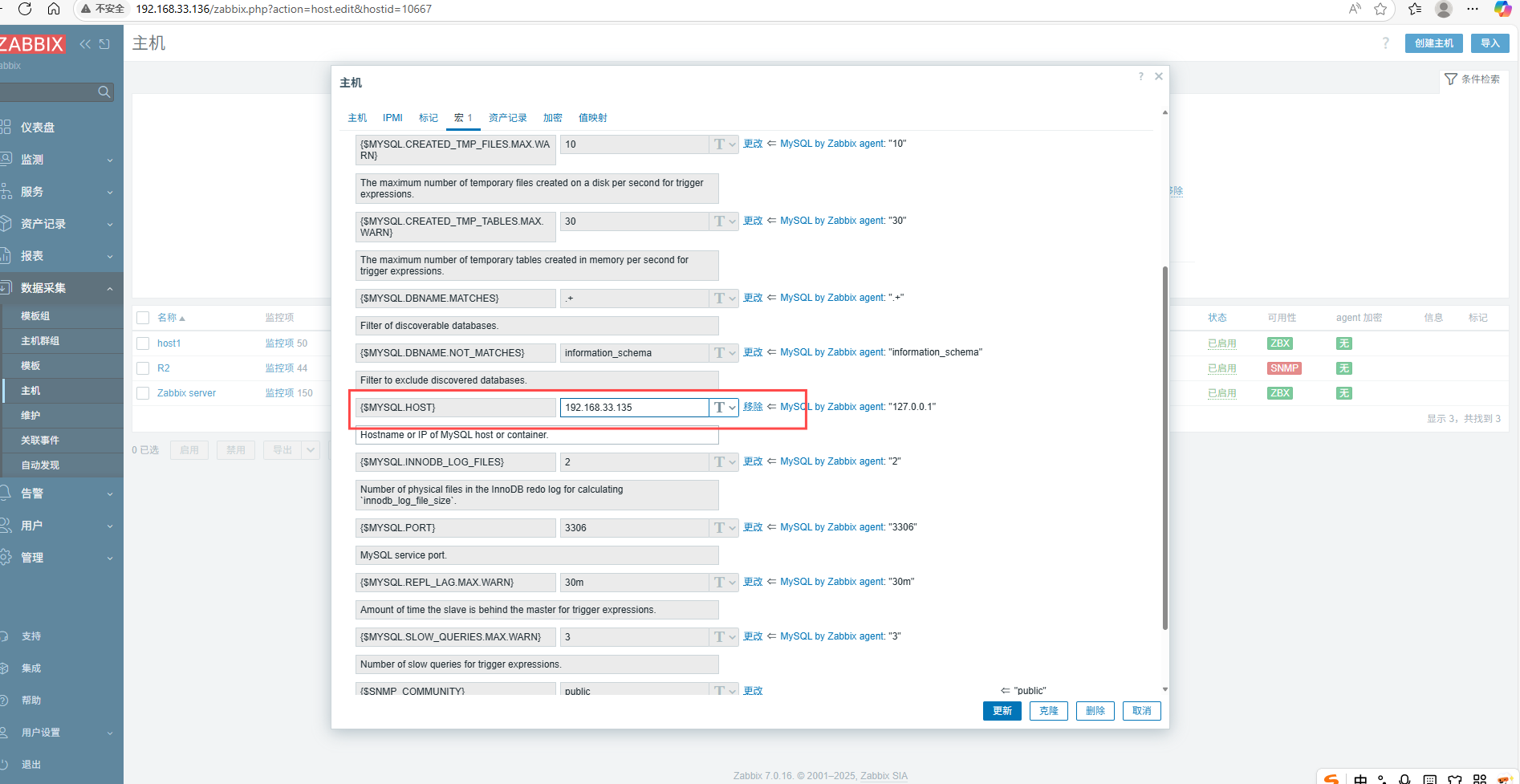Click 更改 link for {$MYSQL.PORT}
The width and height of the screenshot is (1520, 784).
753,527
